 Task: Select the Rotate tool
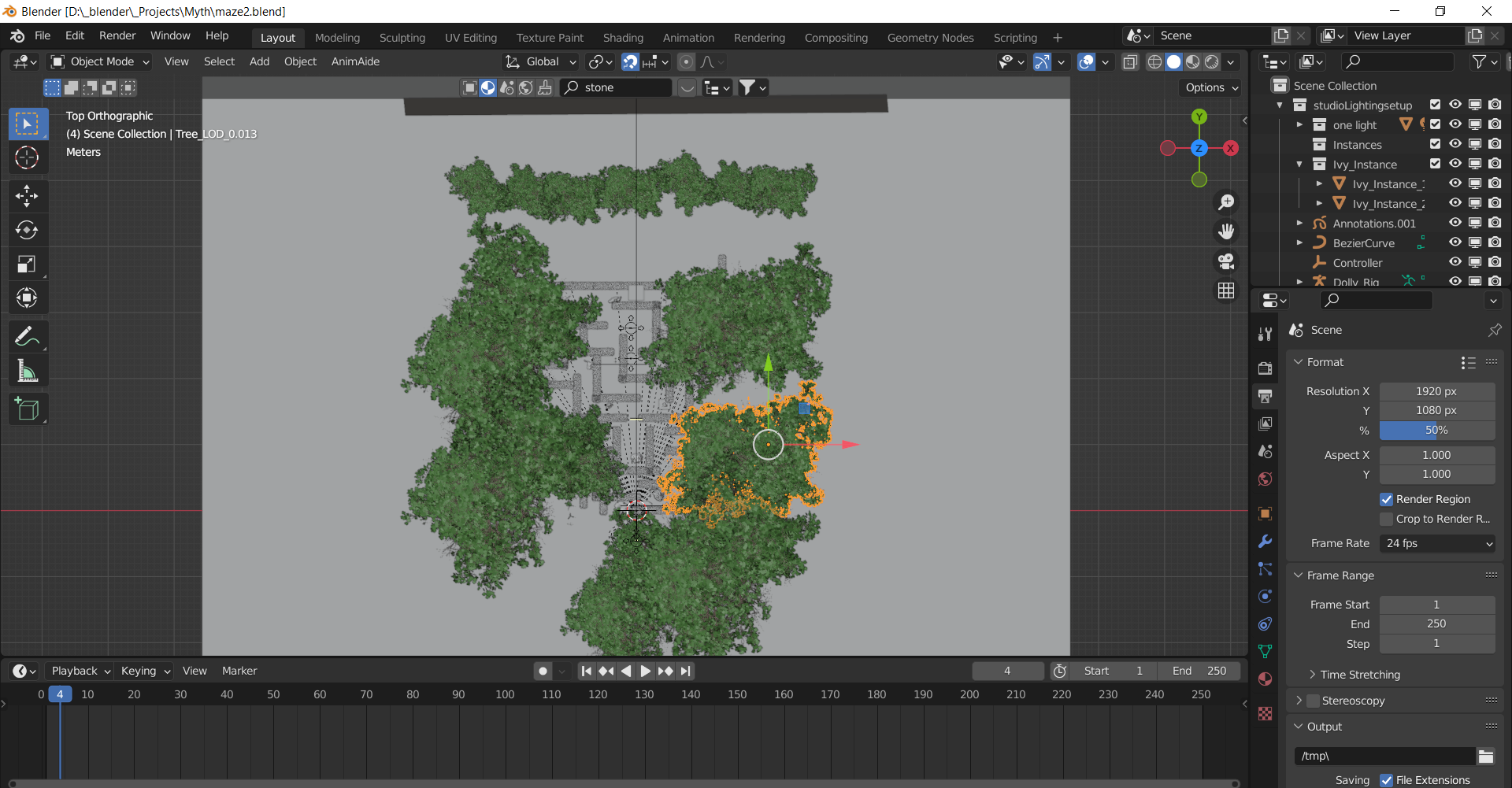pyautogui.click(x=27, y=230)
